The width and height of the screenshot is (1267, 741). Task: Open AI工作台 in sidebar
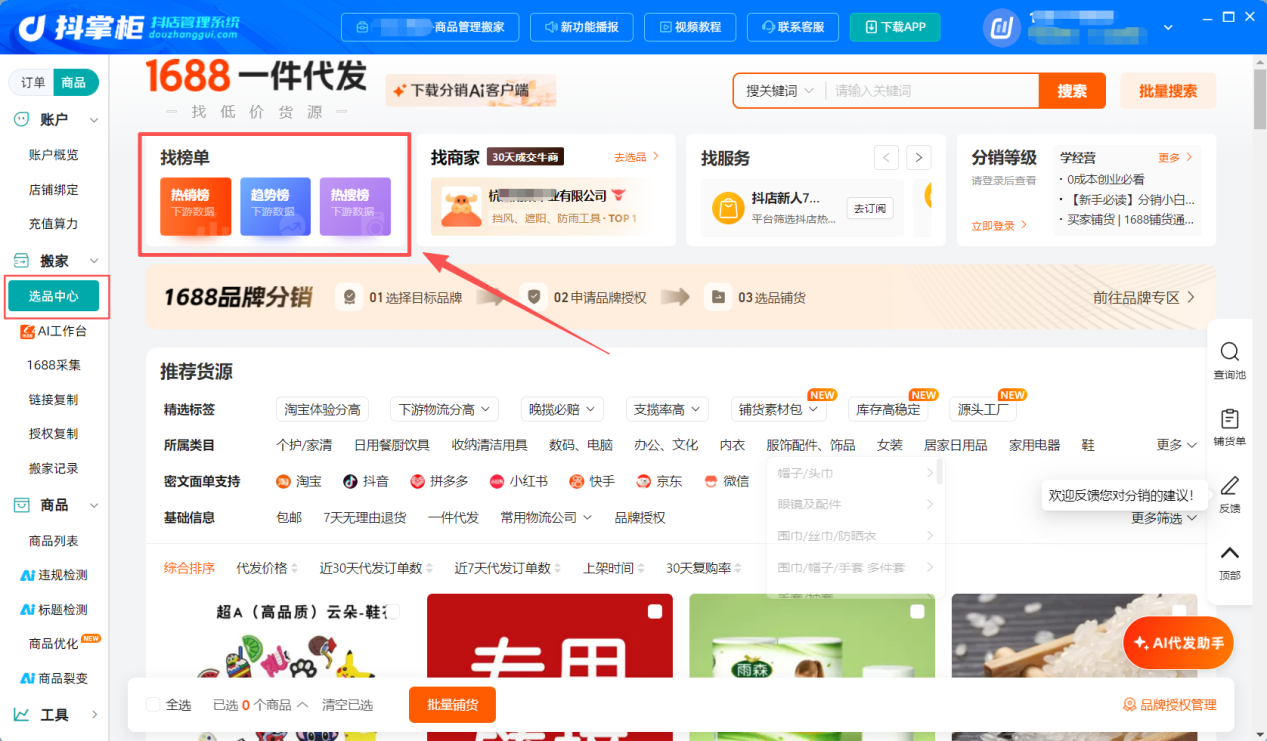coord(54,331)
